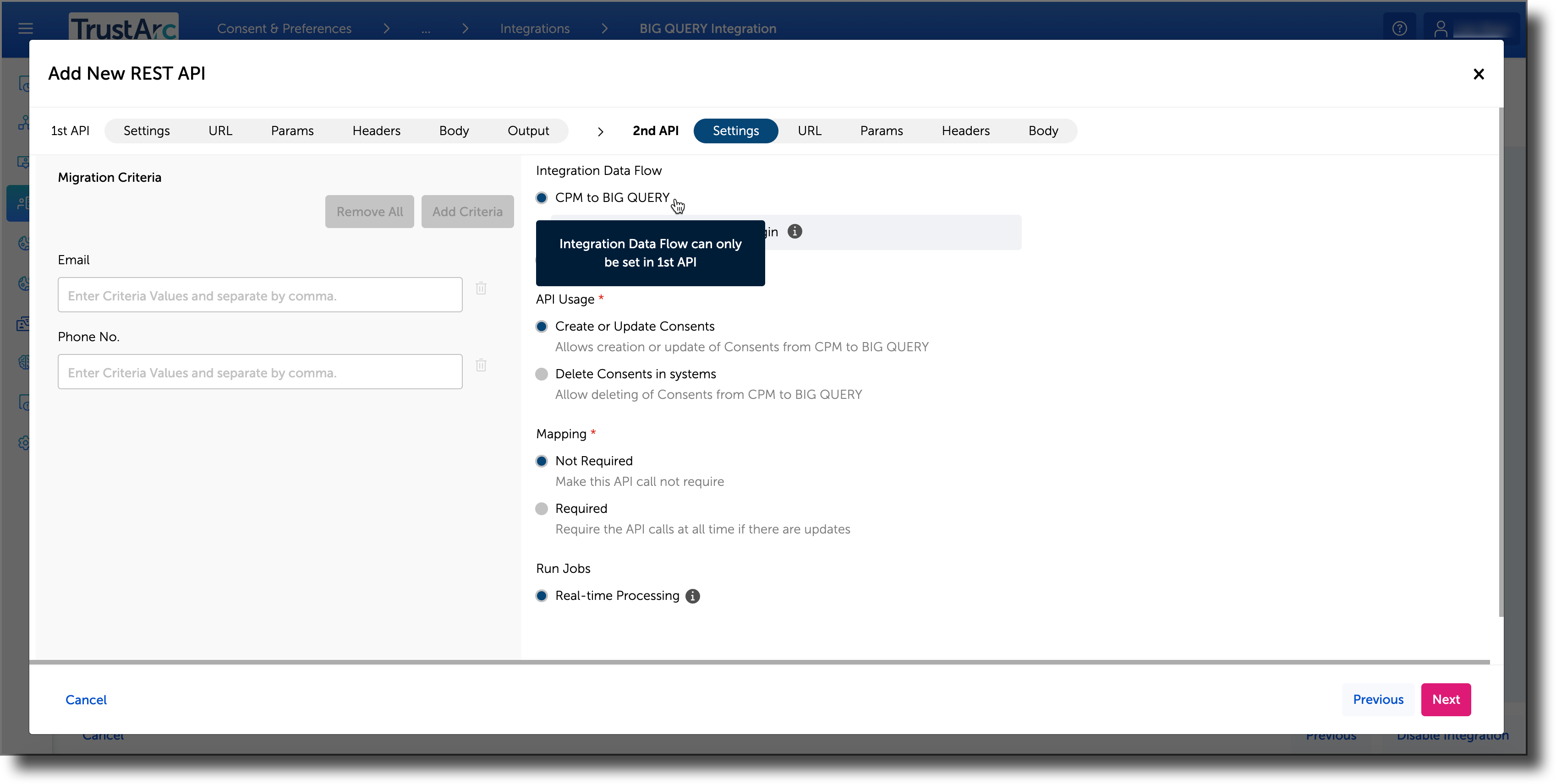Image resolution: width=1556 pixels, height=784 pixels.
Task: Select Real-time Processing radio
Action: click(x=541, y=596)
